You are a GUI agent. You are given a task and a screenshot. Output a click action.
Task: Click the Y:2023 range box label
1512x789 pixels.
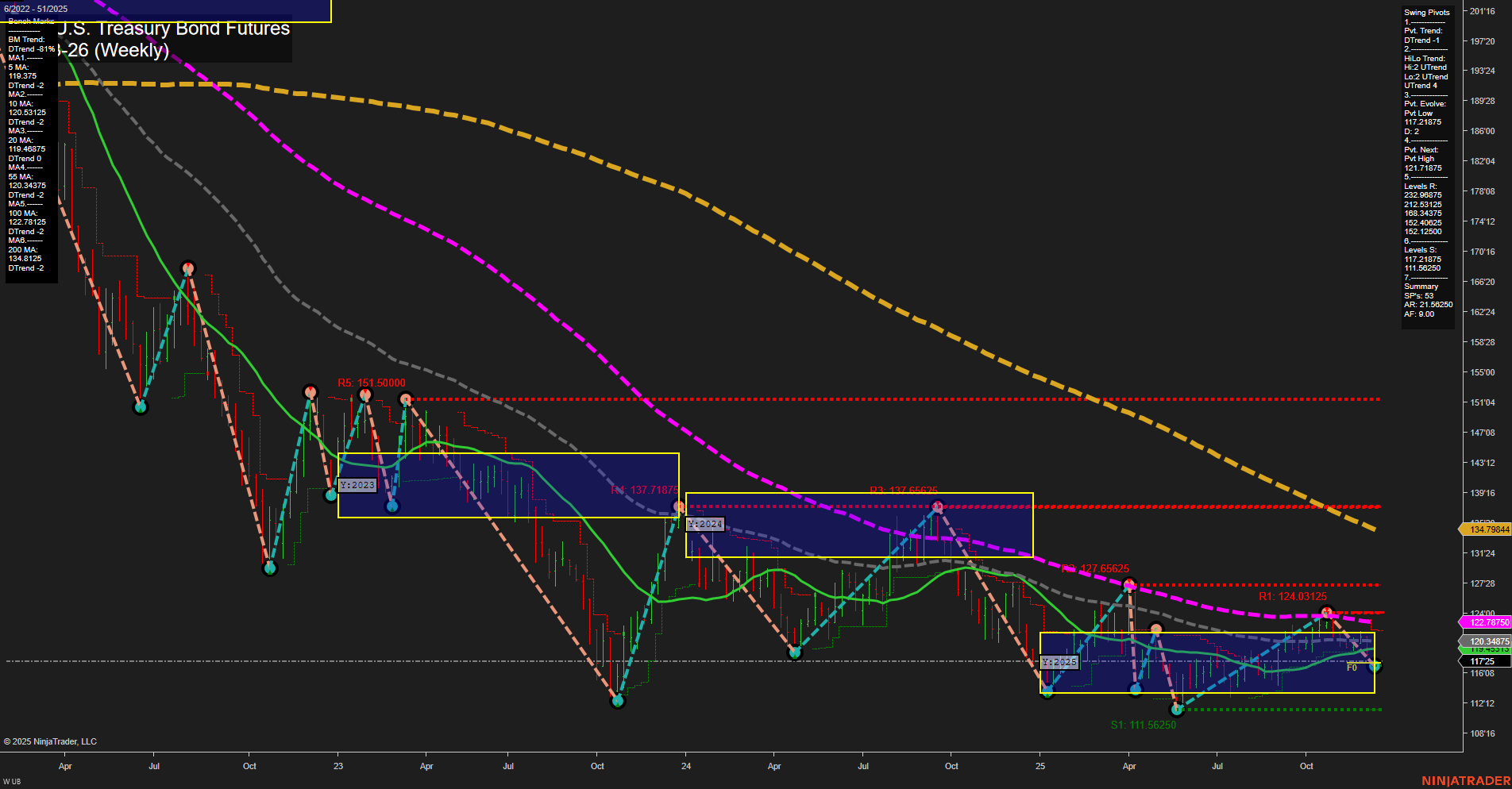click(x=357, y=485)
